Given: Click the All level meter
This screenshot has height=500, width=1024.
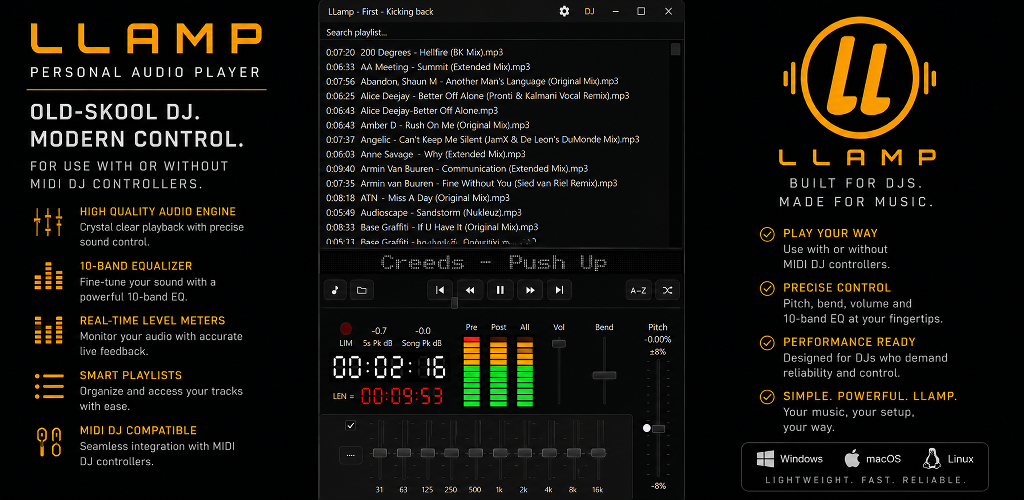Looking at the screenshot, I should (x=525, y=371).
